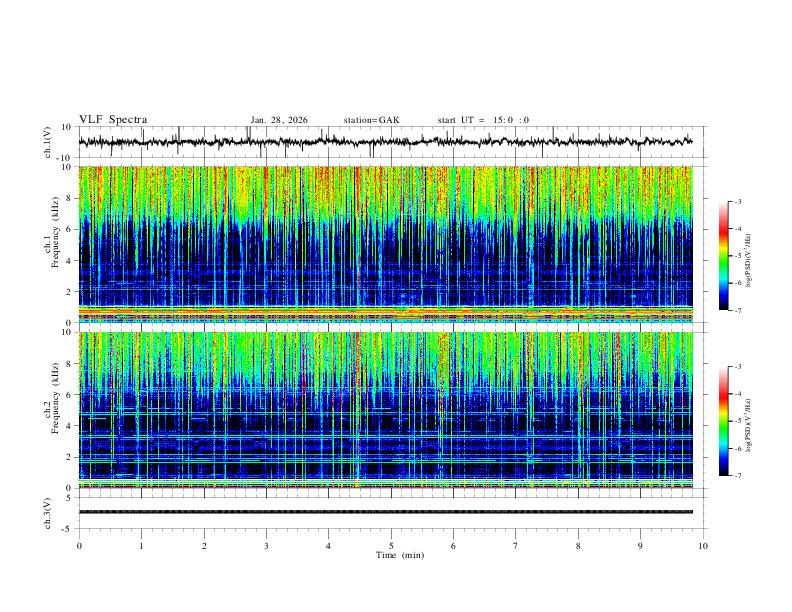This screenshot has height=612, width=792.
Task: Click the time axis tick label '5'
Action: [391, 546]
